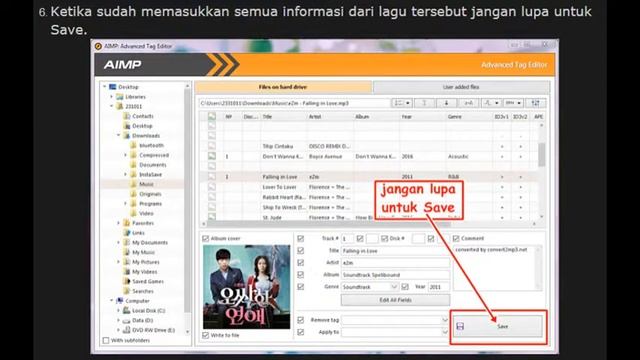Click the Edit All Fields button
Image resolution: width=640 pixels, height=360 pixels.
[395, 300]
